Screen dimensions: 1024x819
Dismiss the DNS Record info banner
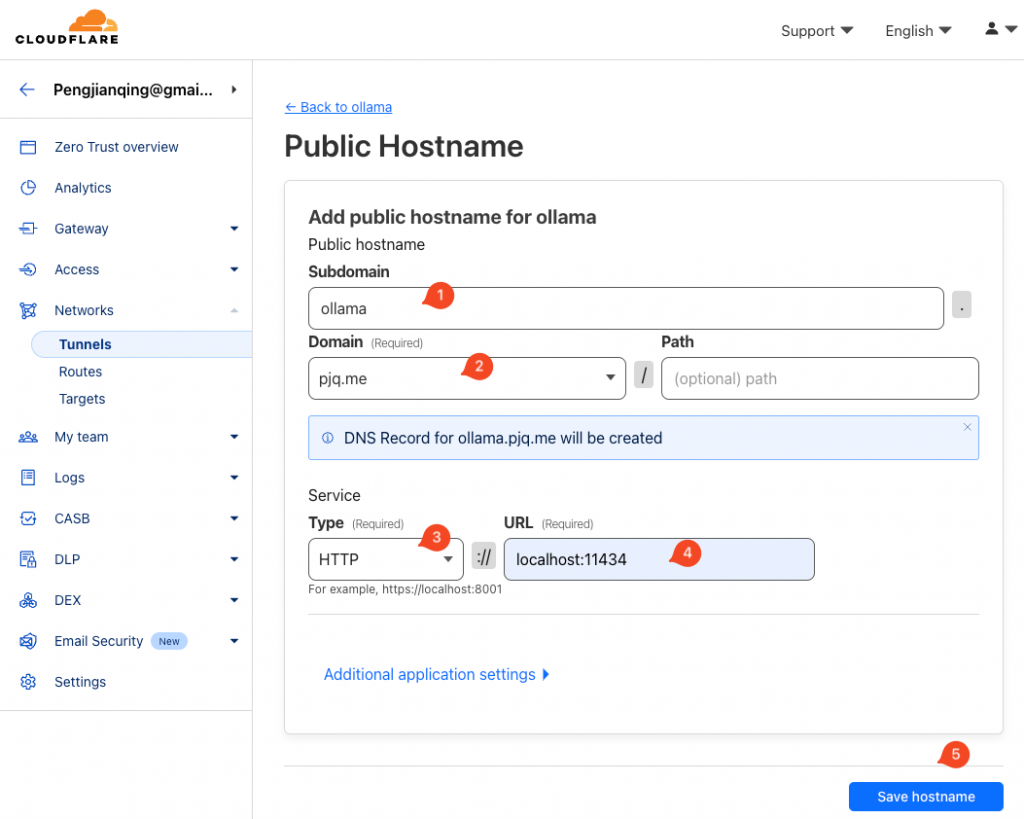click(x=967, y=427)
